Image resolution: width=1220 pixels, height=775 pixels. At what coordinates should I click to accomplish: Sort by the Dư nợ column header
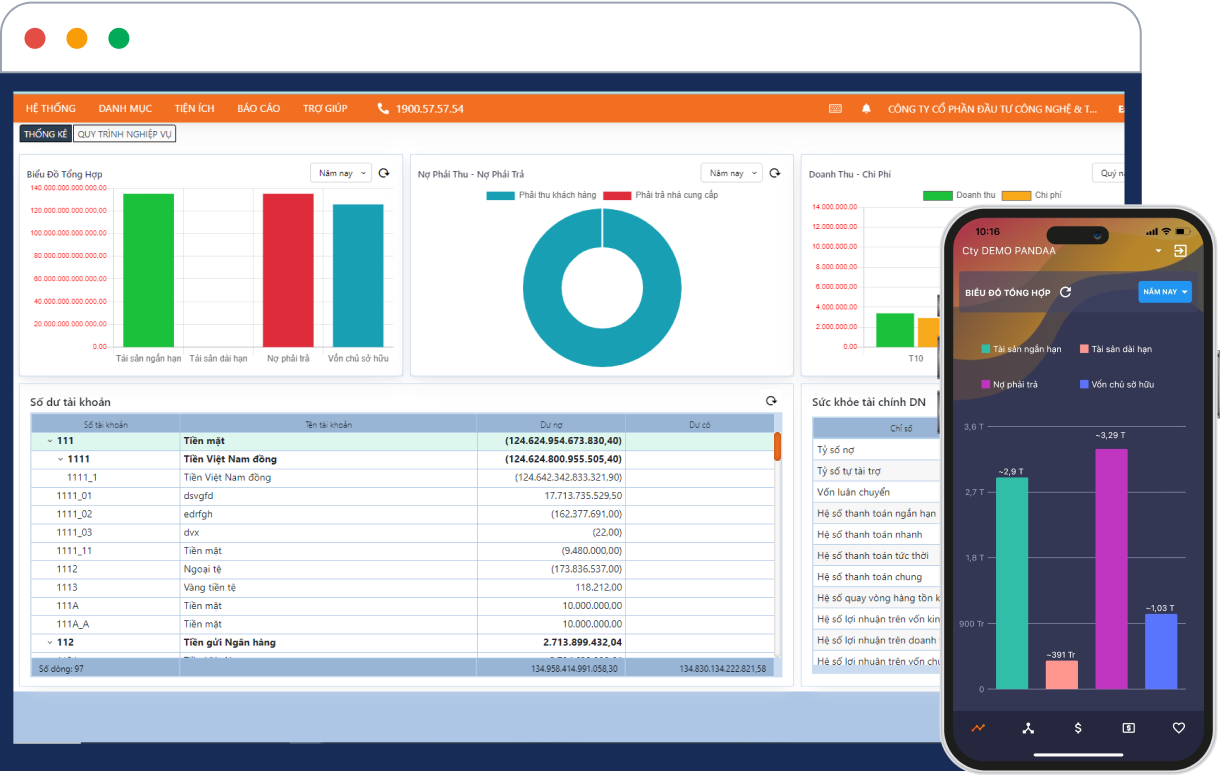click(551, 424)
